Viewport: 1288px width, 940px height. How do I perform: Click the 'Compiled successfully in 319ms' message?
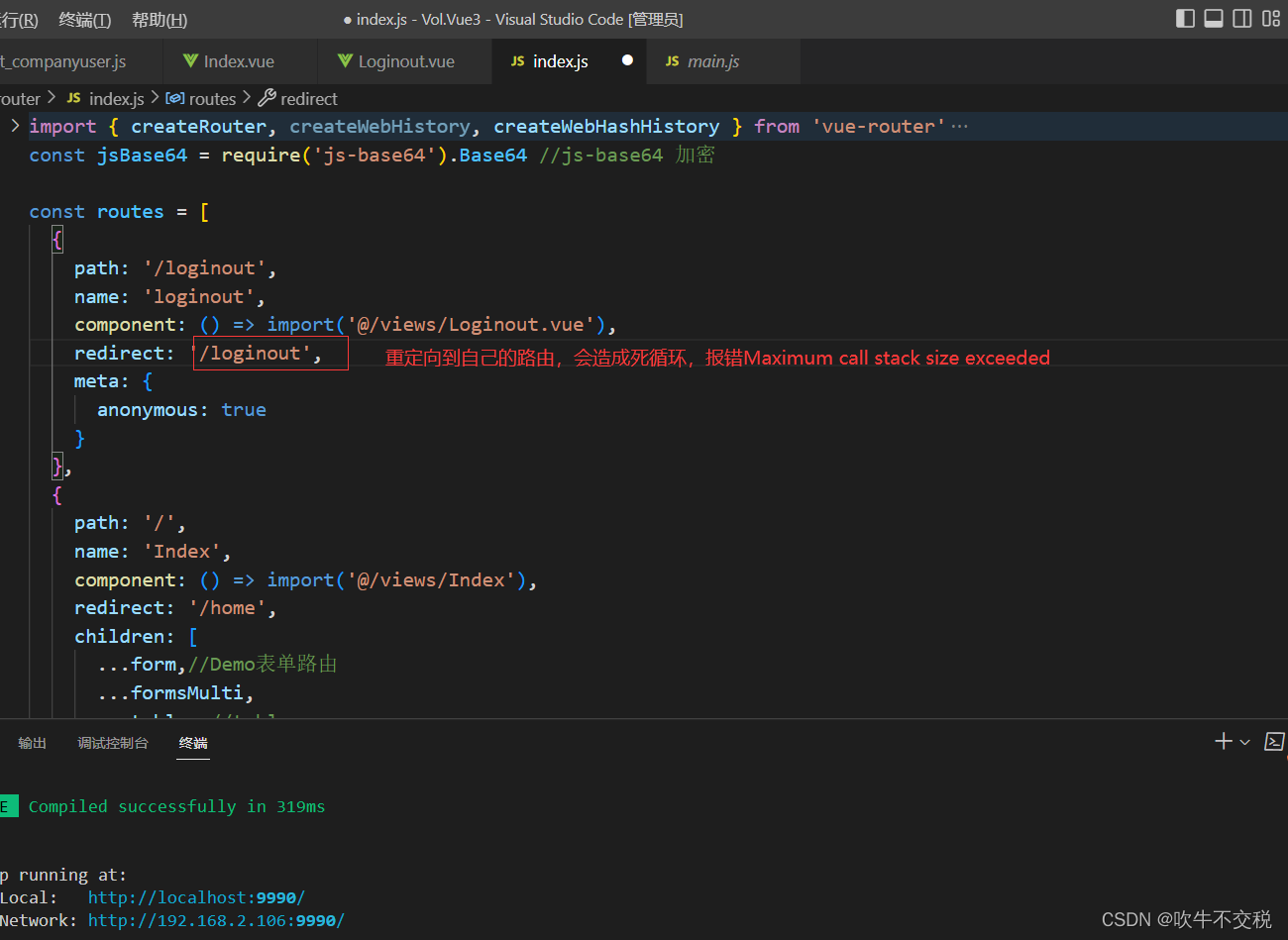(x=176, y=806)
